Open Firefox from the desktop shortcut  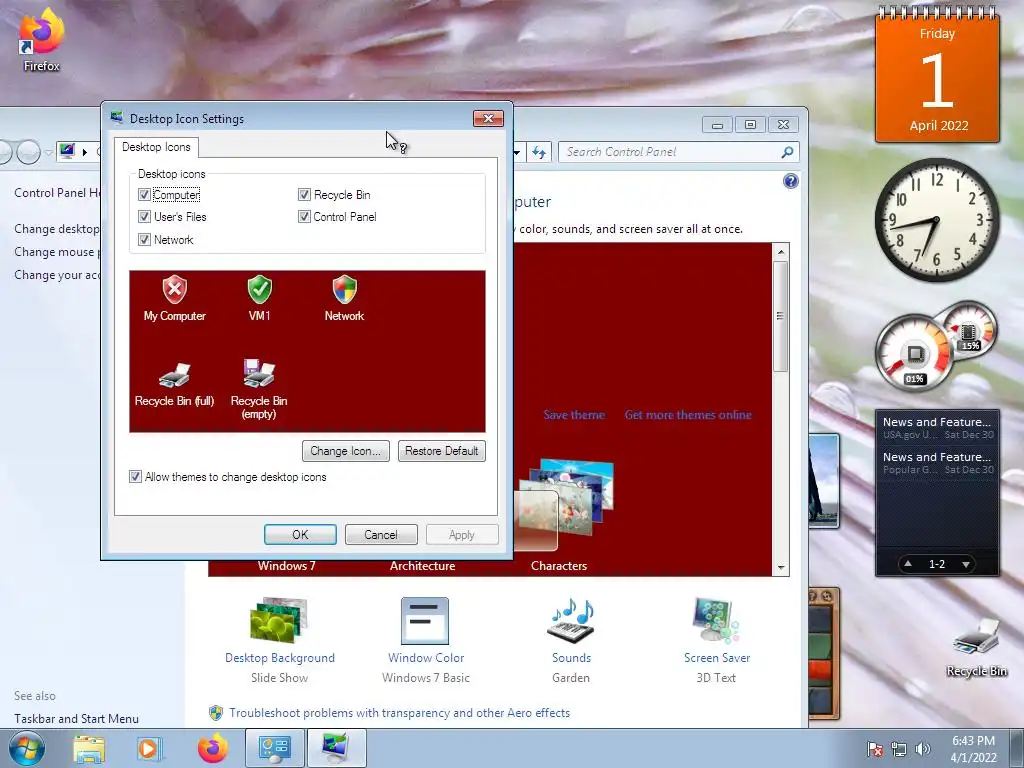(x=41, y=39)
